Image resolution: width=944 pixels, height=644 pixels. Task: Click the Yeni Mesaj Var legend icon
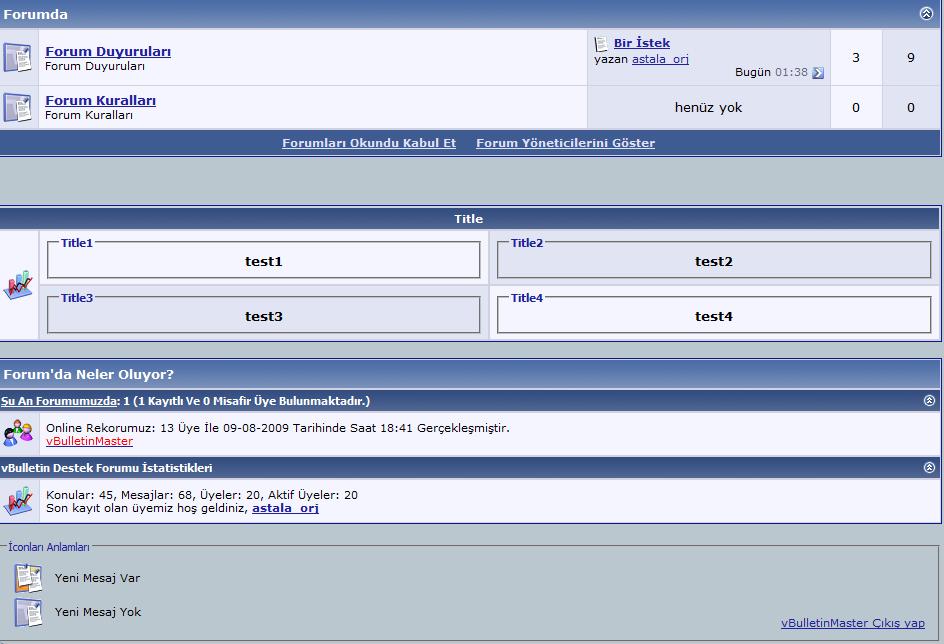[x=29, y=578]
